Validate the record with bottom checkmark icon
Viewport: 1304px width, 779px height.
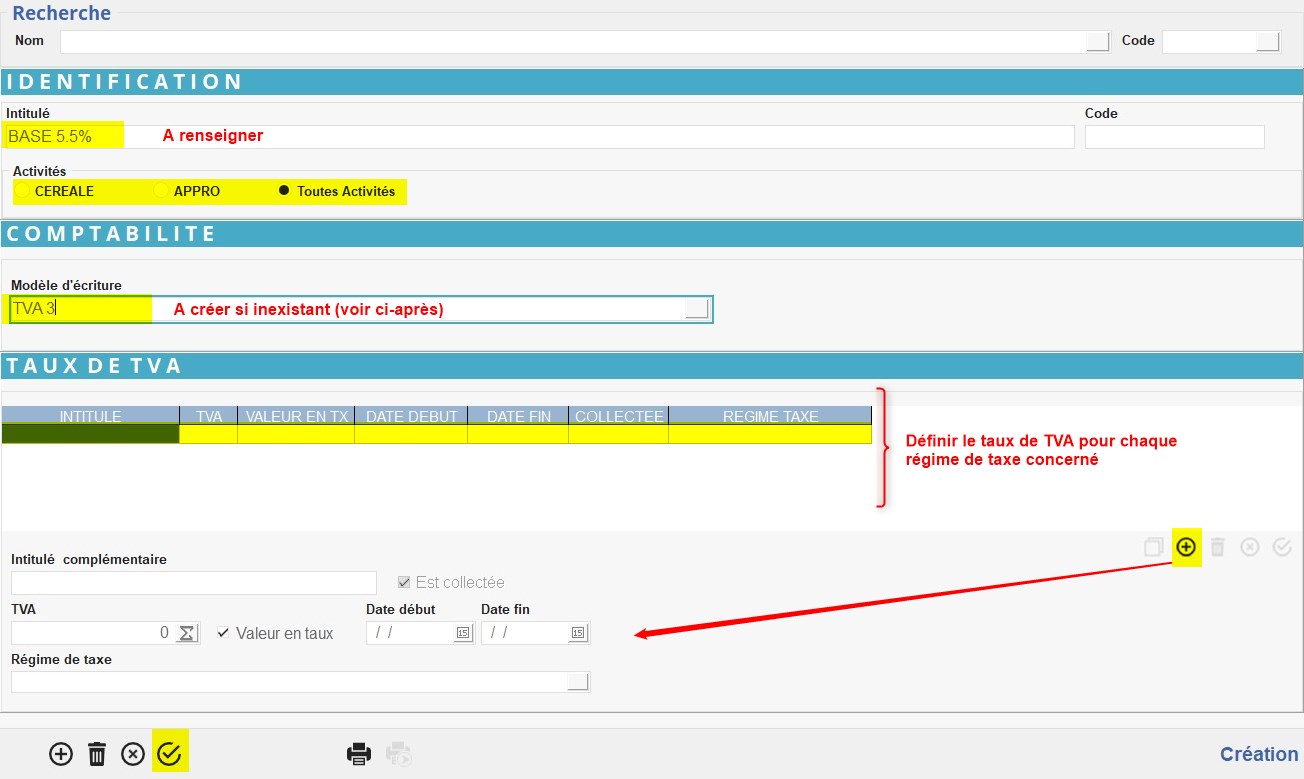(x=169, y=754)
